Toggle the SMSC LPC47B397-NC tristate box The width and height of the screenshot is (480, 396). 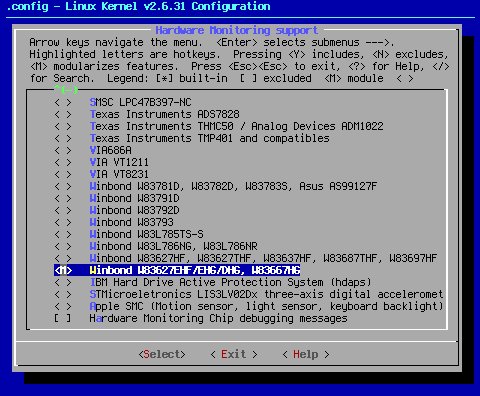(63, 102)
